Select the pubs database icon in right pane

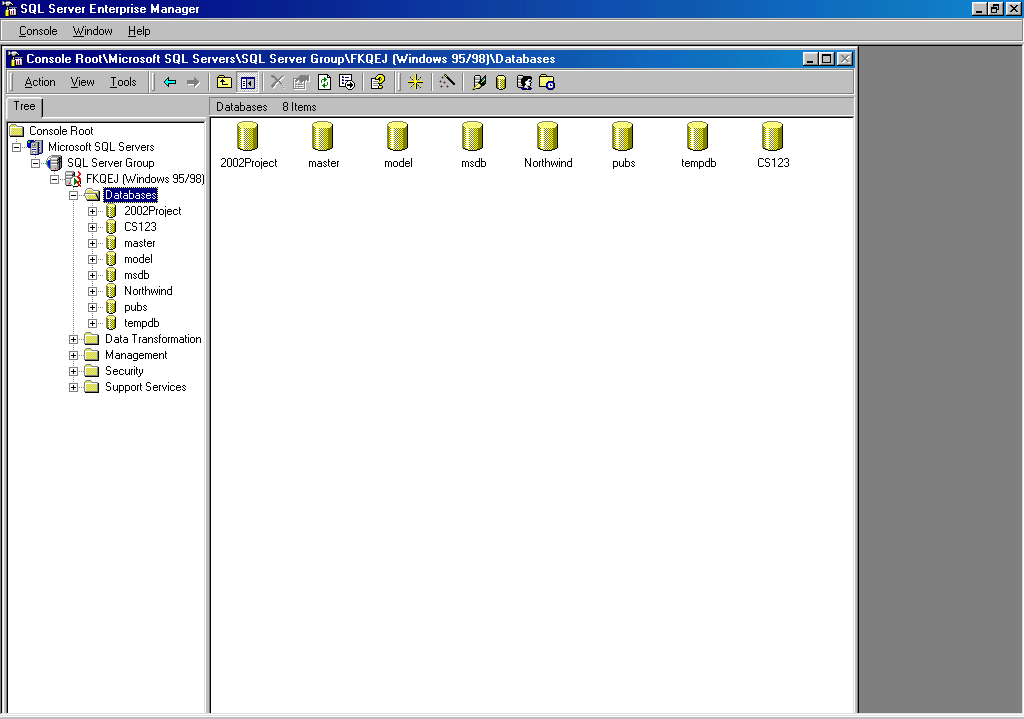(623, 137)
